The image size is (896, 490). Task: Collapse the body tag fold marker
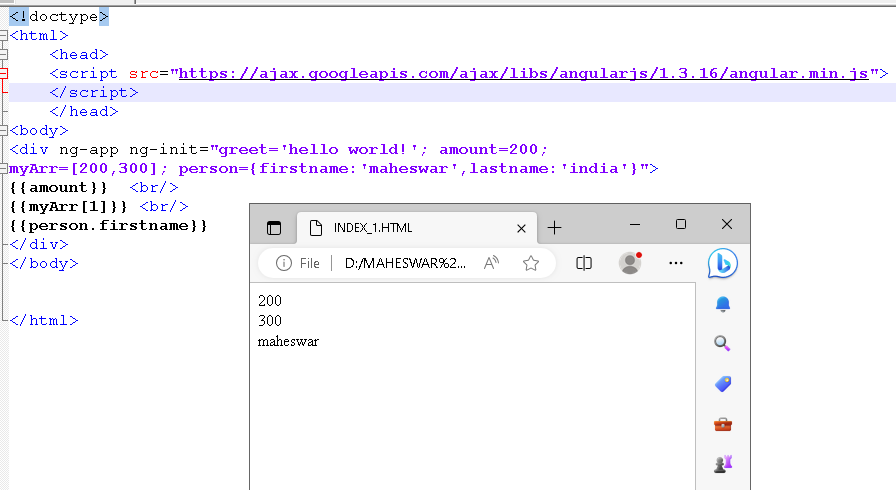pyautogui.click(x=4, y=130)
